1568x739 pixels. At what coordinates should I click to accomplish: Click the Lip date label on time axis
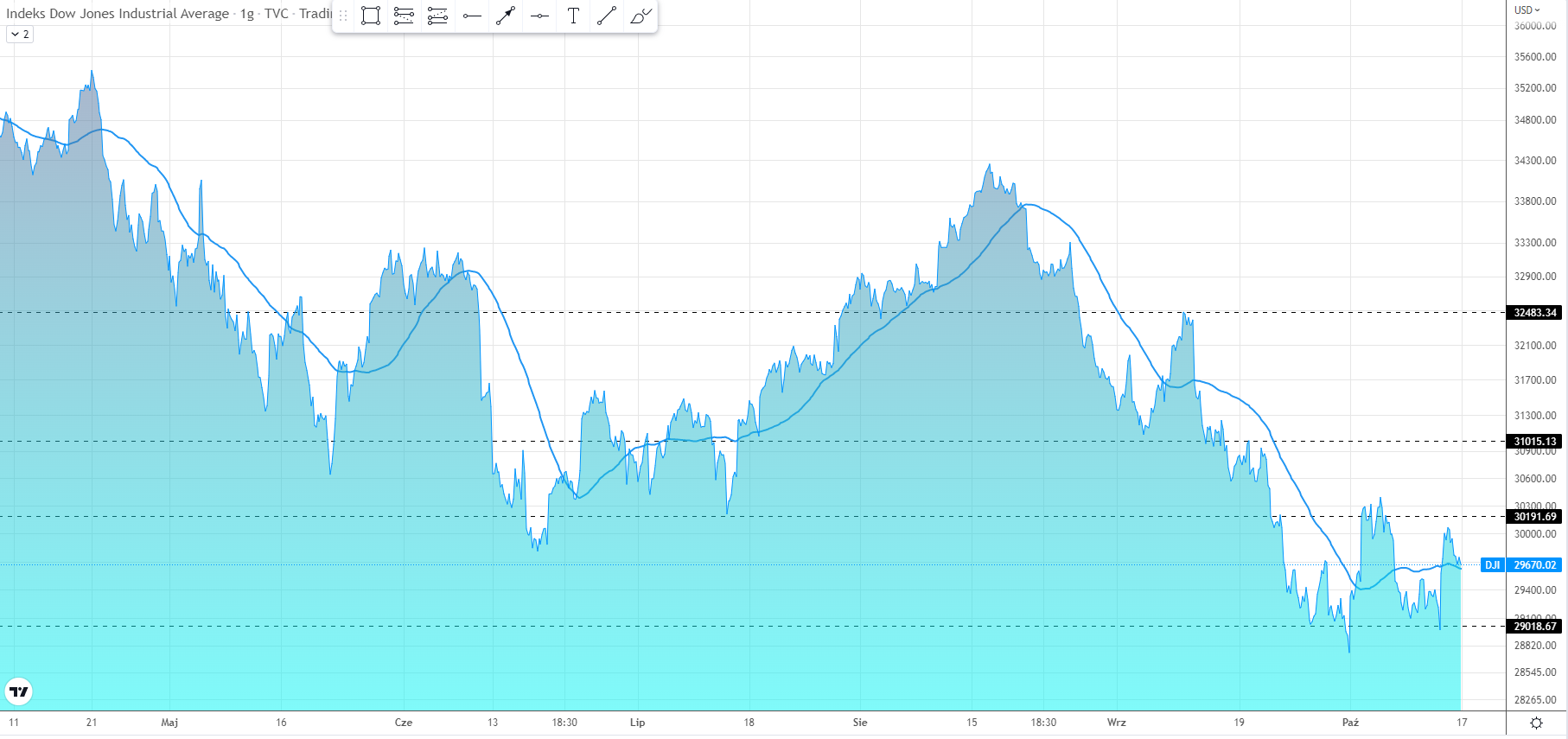(637, 723)
